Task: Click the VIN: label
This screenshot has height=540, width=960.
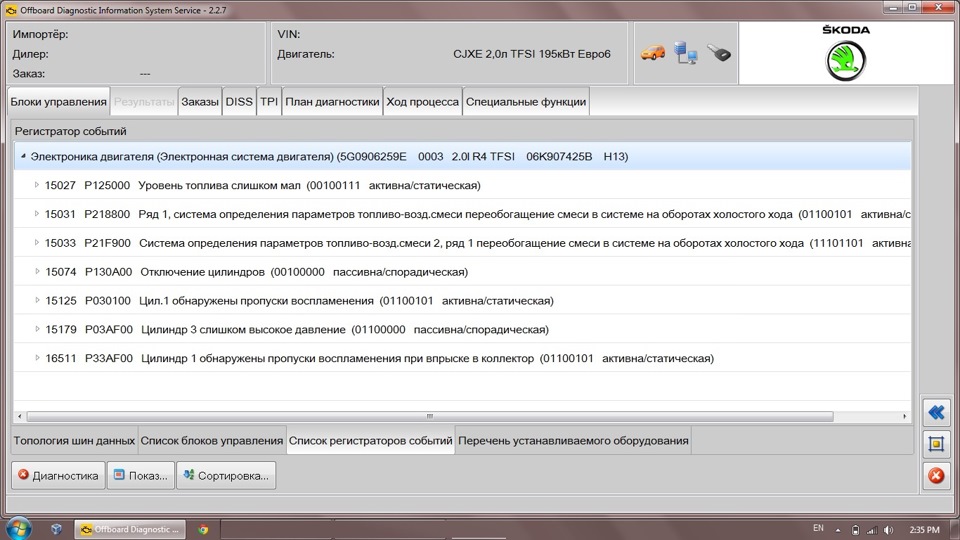Action: pyautogui.click(x=288, y=34)
